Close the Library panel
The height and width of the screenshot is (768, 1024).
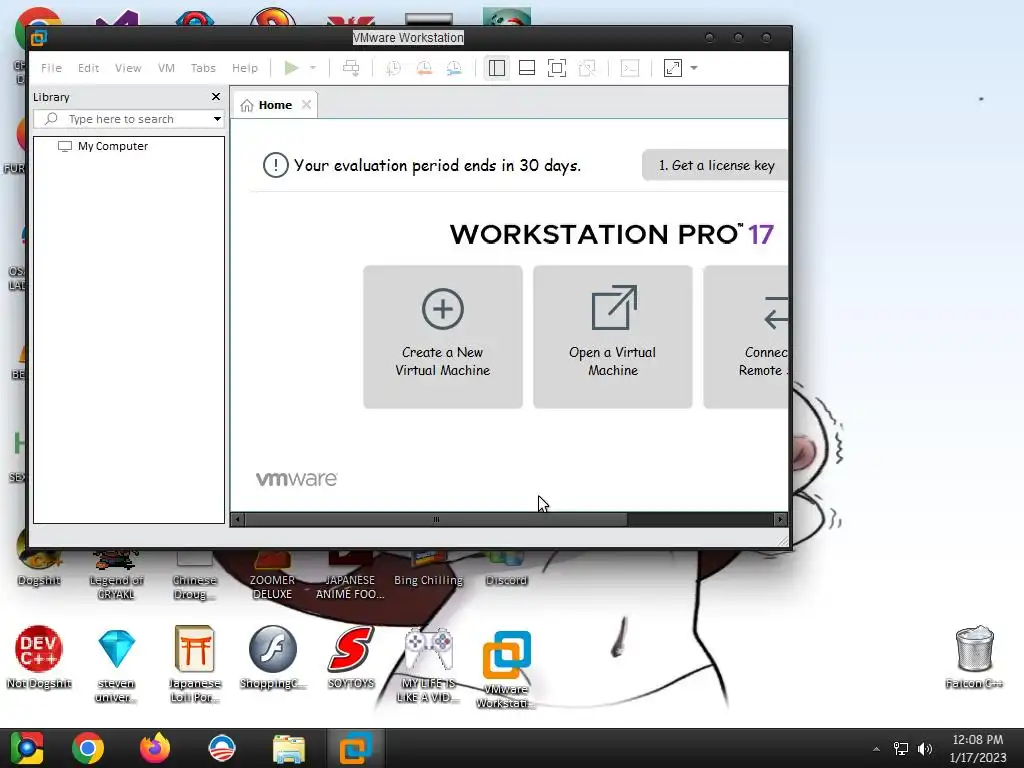[x=216, y=97]
